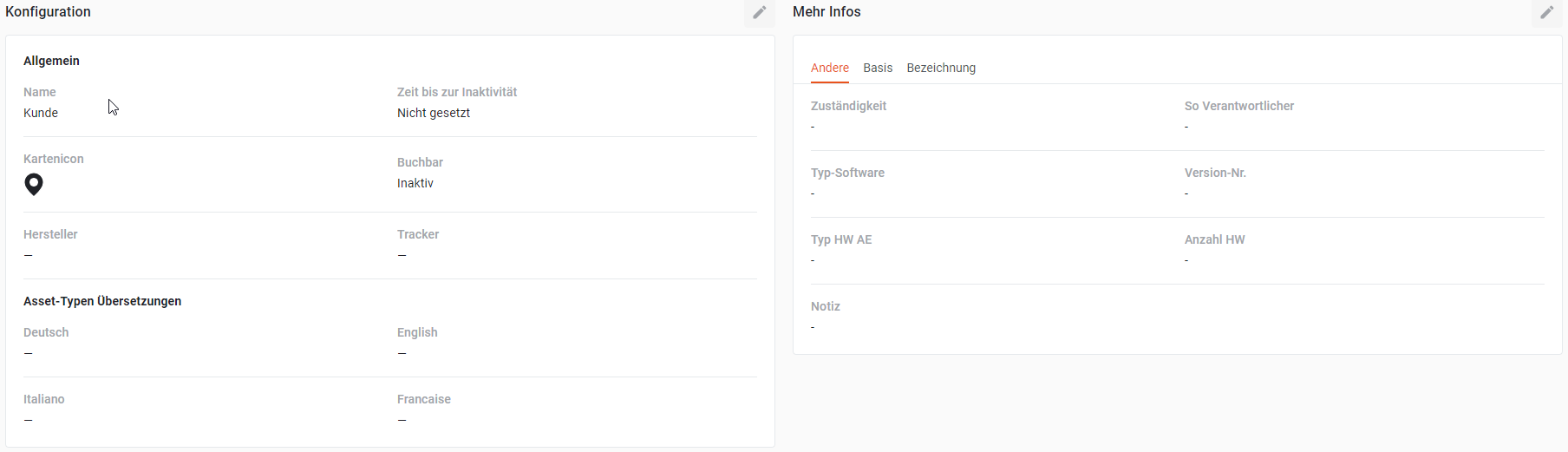Click the "So Verantwortlicher" field label
The width and height of the screenshot is (1568, 452).
(1239, 106)
